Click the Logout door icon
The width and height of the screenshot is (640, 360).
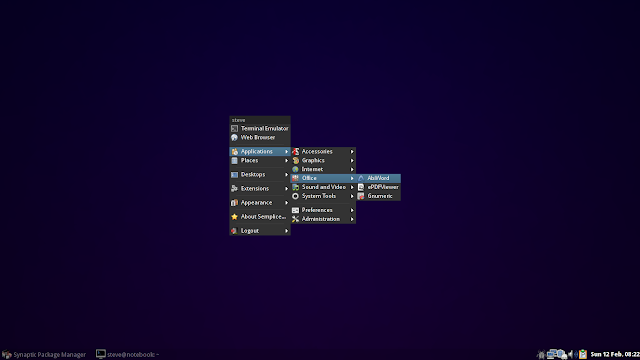[234, 231]
